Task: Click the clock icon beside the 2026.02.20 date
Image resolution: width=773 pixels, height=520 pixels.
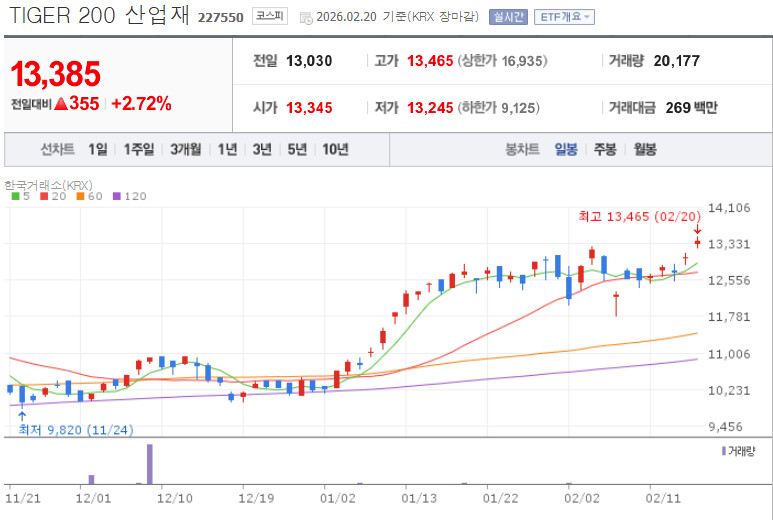Action: [306, 17]
